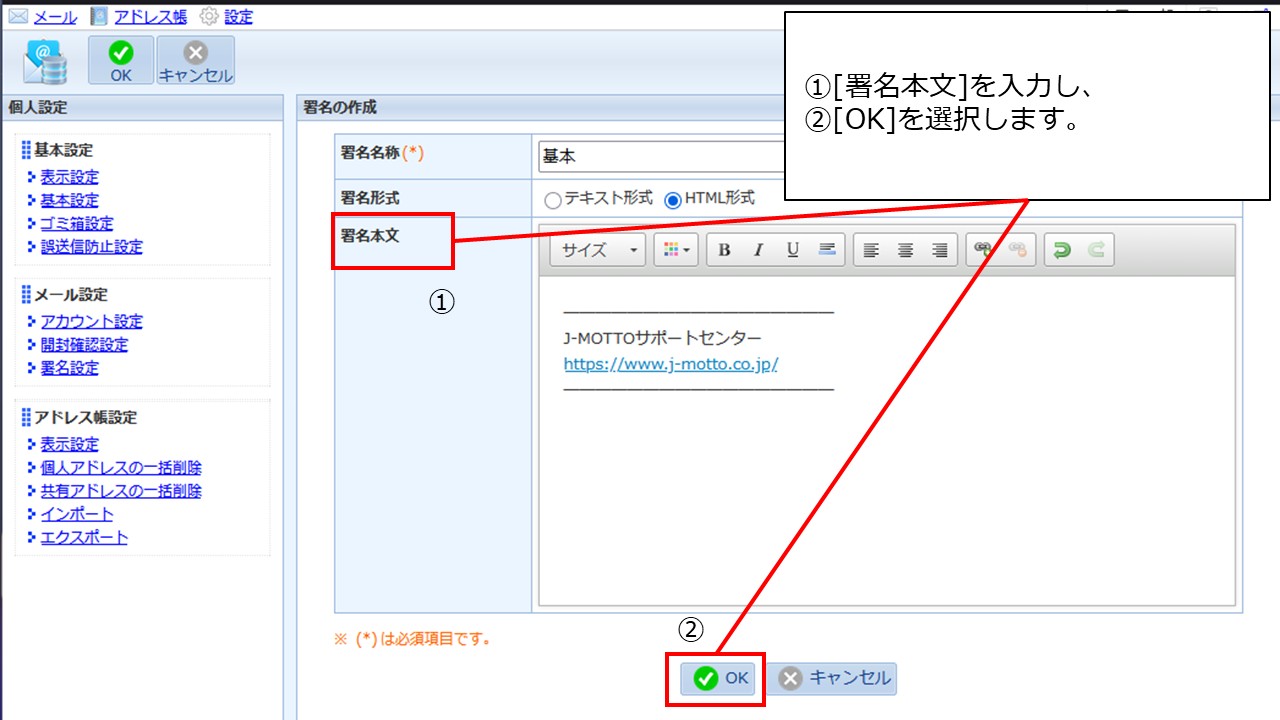This screenshot has height=720, width=1280.
Task: Undo the last edit in the signature editor
Action: tap(1062, 250)
